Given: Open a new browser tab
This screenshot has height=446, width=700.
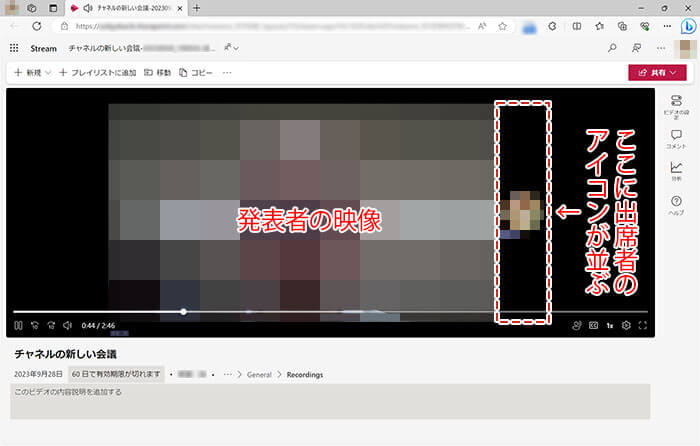Looking at the screenshot, I should 196,8.
